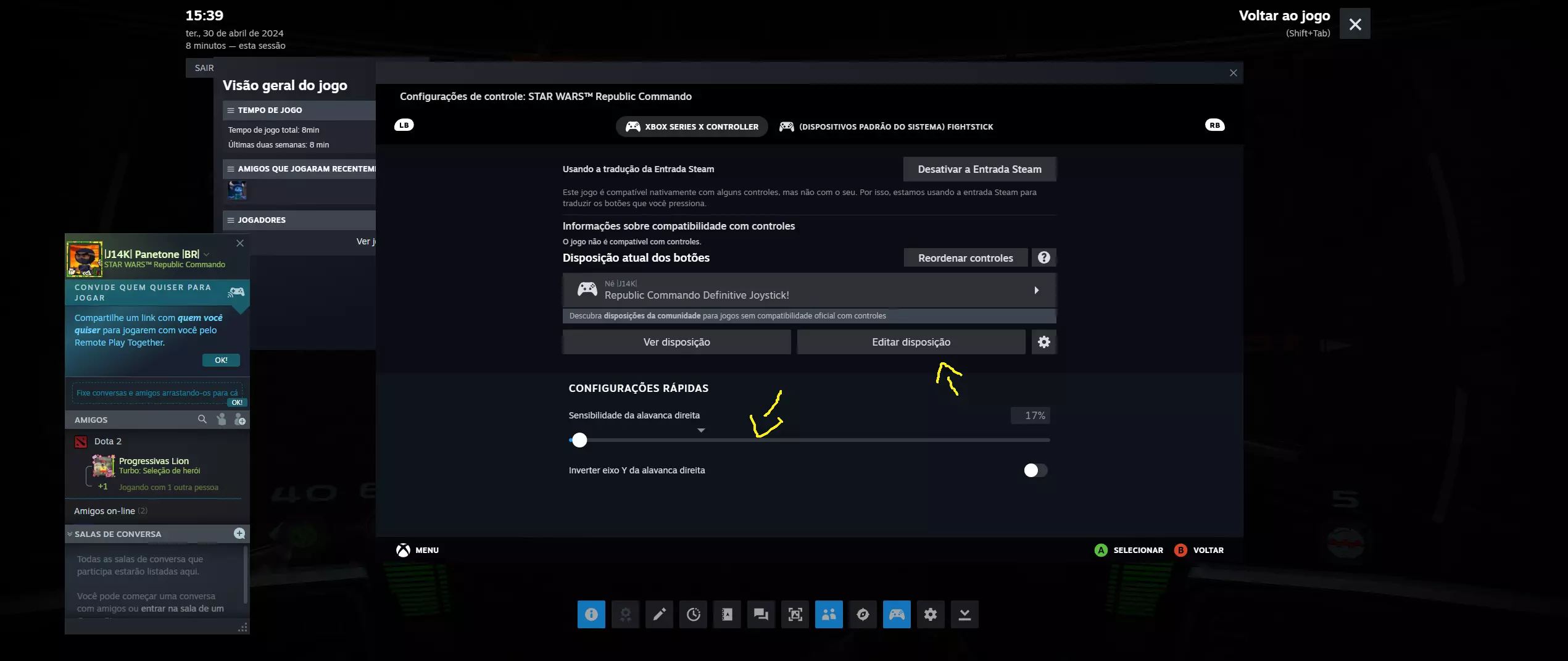The image size is (1568, 661).
Task: Click the Reordenar controles button
Action: tap(966, 257)
